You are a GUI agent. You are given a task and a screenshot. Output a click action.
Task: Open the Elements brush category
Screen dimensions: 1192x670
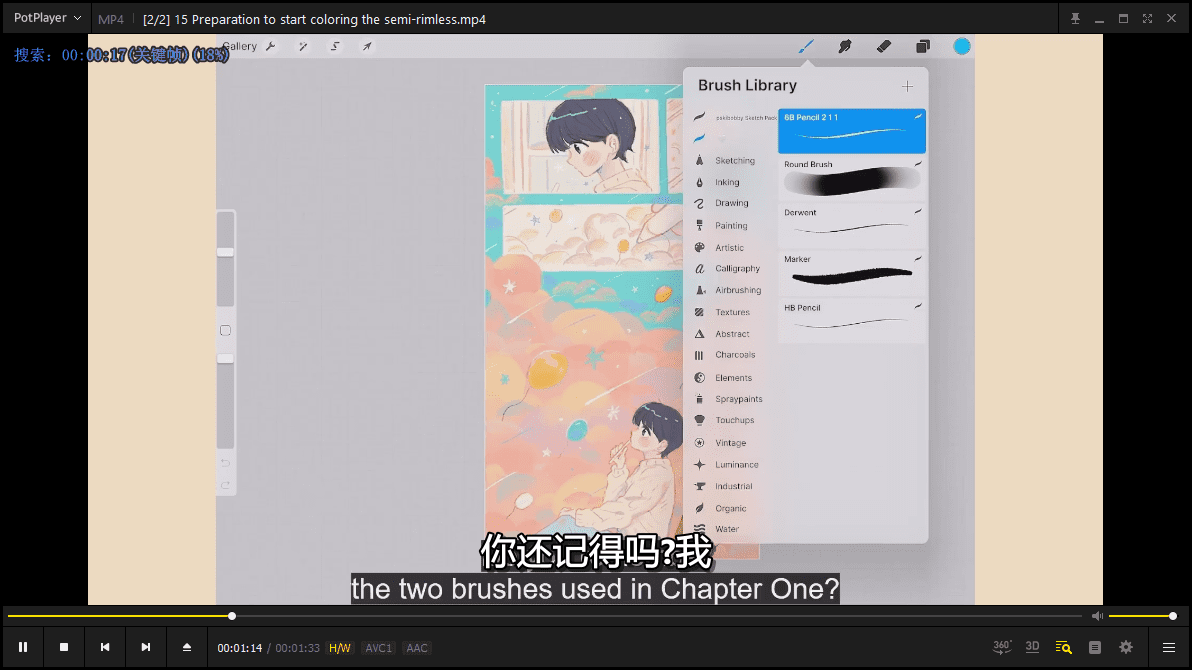coord(734,378)
